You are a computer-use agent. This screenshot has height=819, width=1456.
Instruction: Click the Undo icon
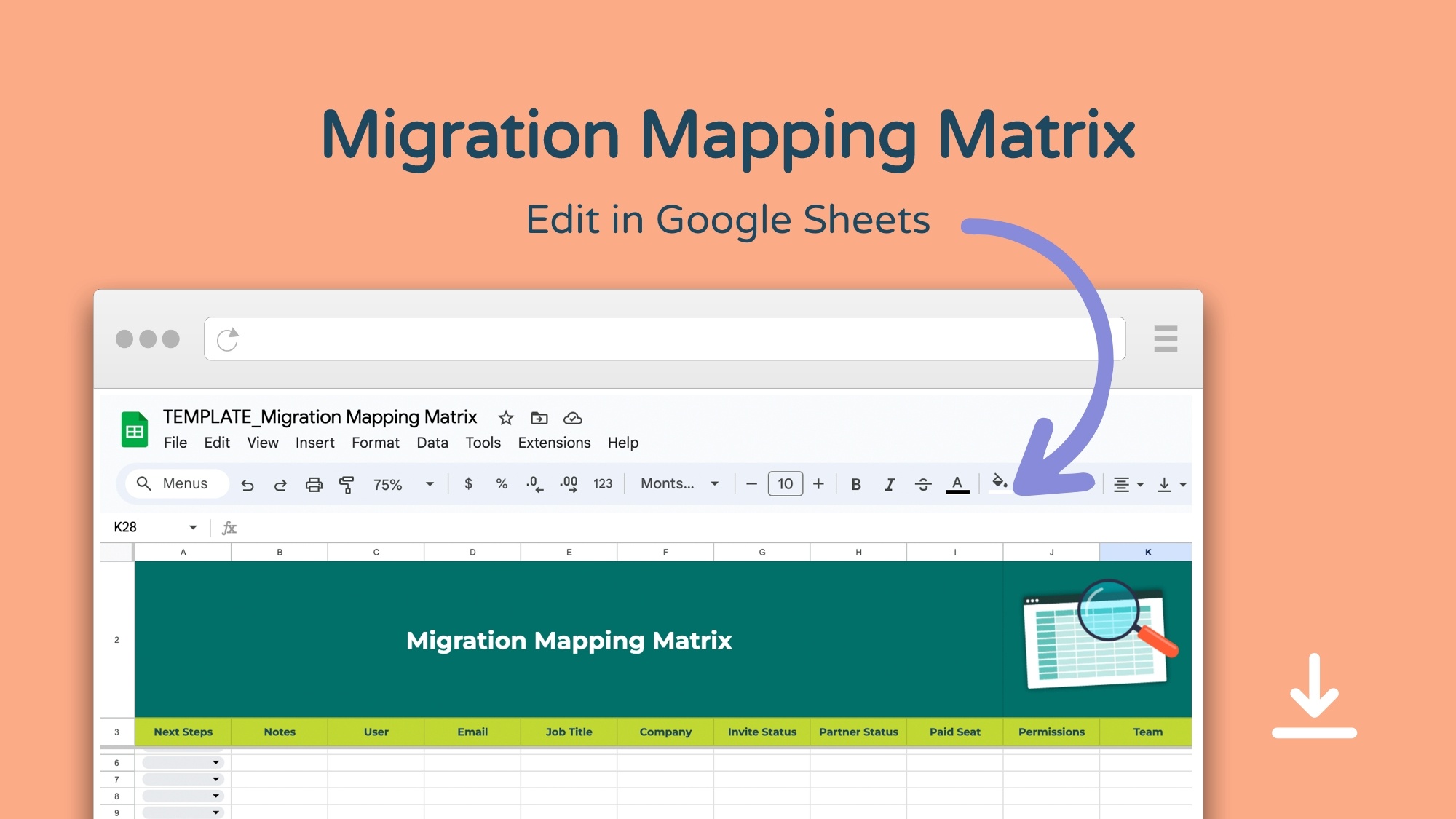click(x=248, y=483)
